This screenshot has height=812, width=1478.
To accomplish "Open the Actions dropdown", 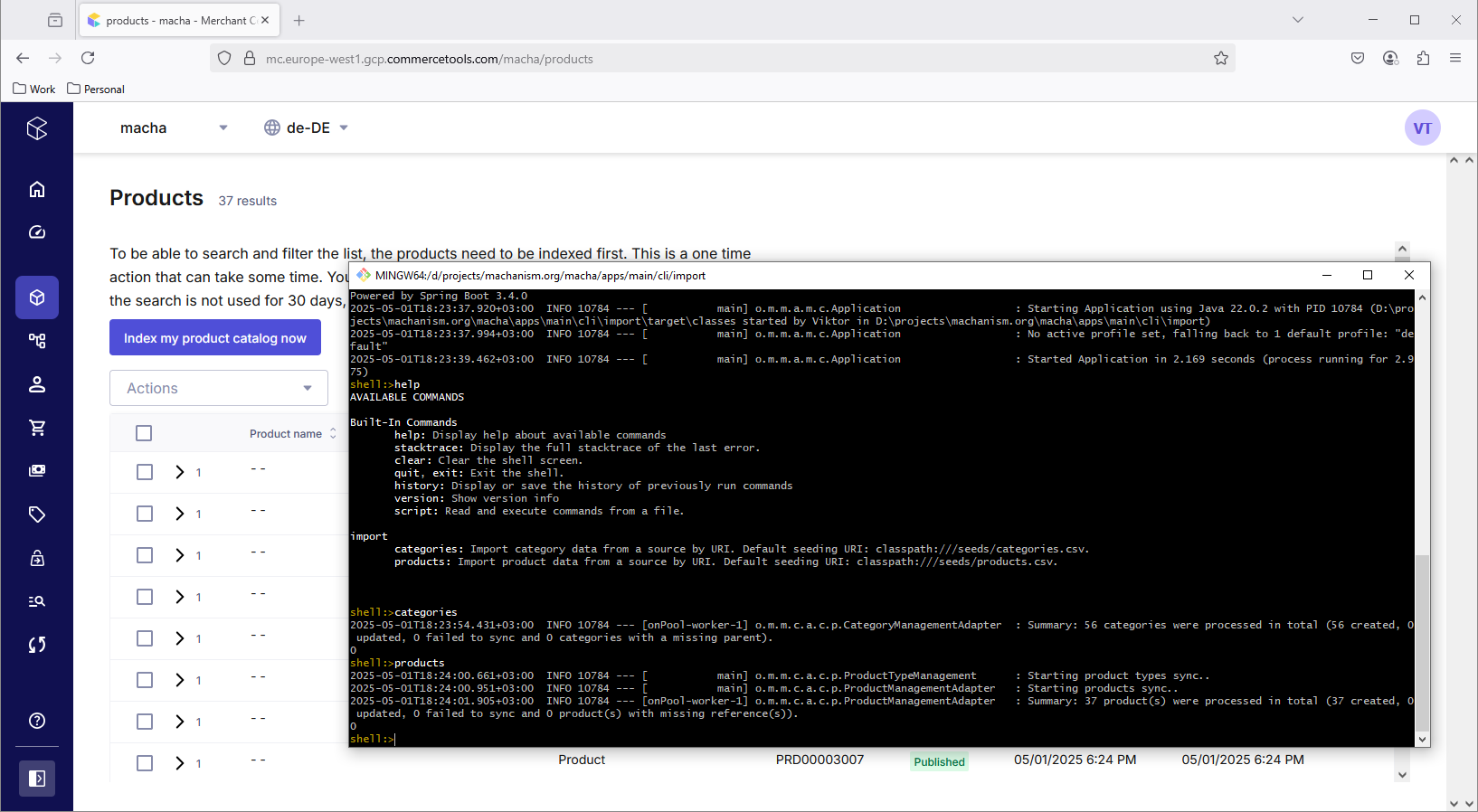I will (x=219, y=388).
